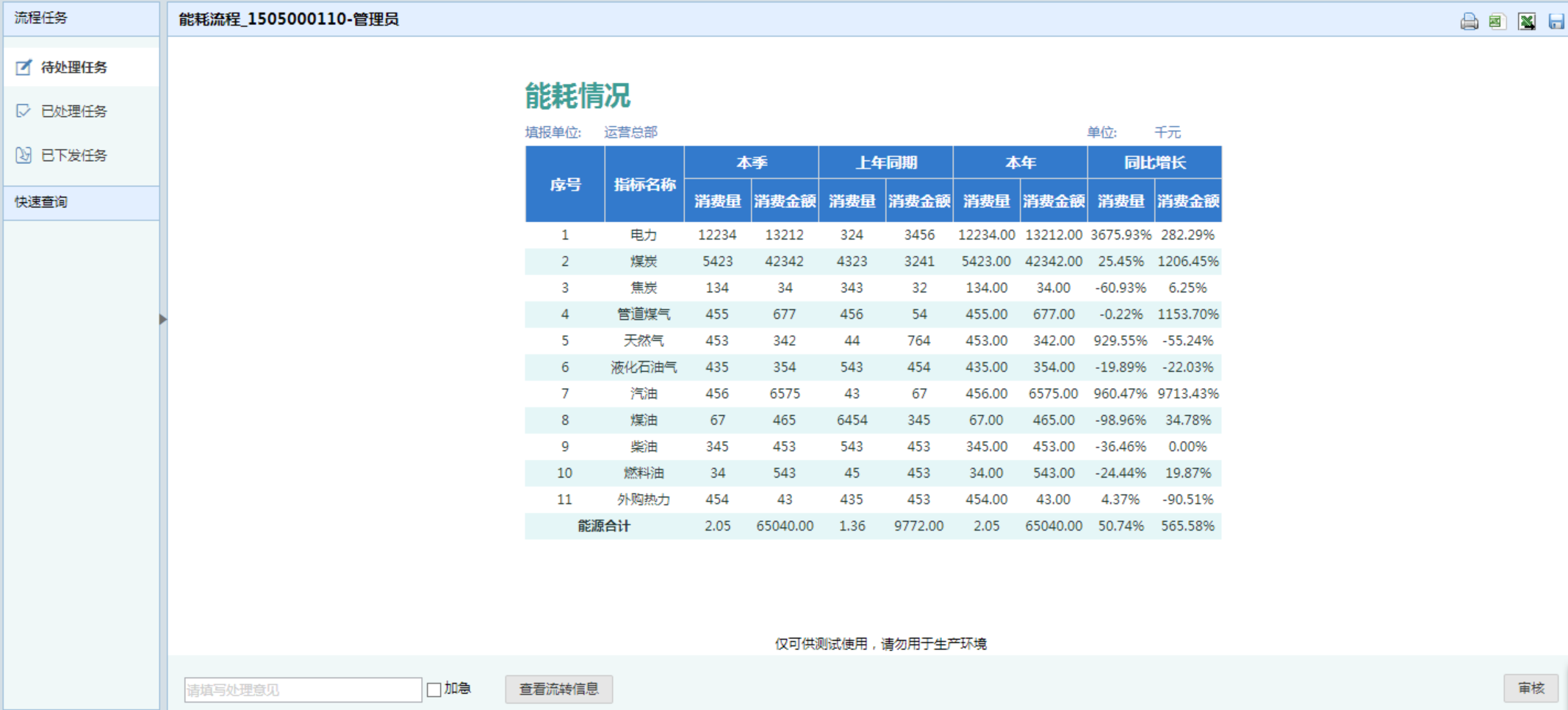Collapse the sidebar with the splitter arrow
This screenshot has width=1568, height=710.
pyautogui.click(x=163, y=319)
